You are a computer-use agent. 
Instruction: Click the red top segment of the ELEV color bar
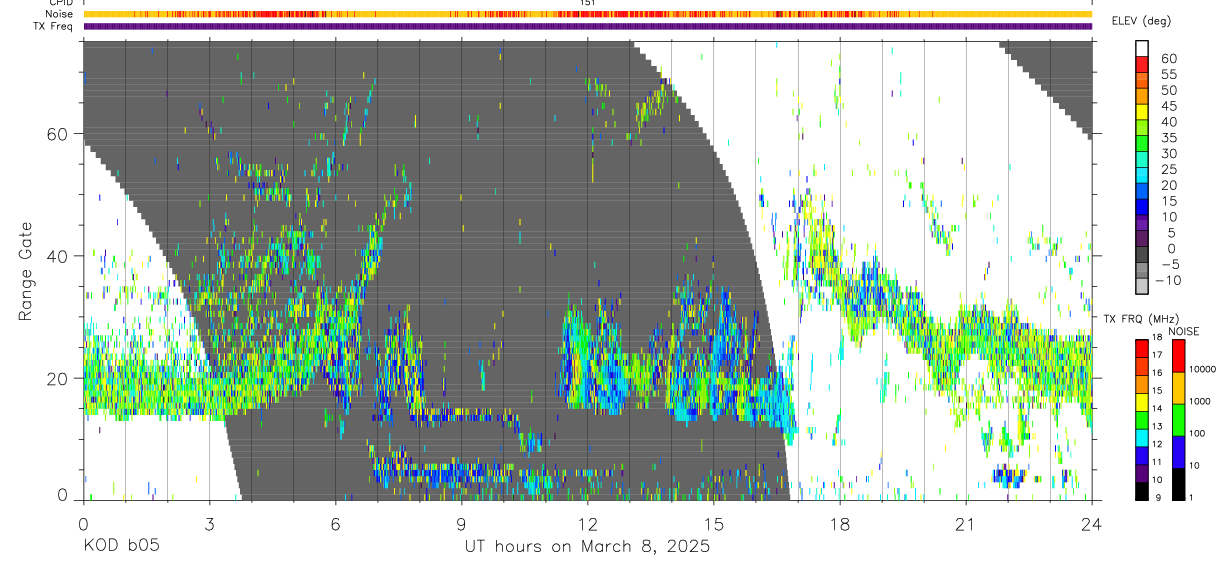(x=1142, y=64)
